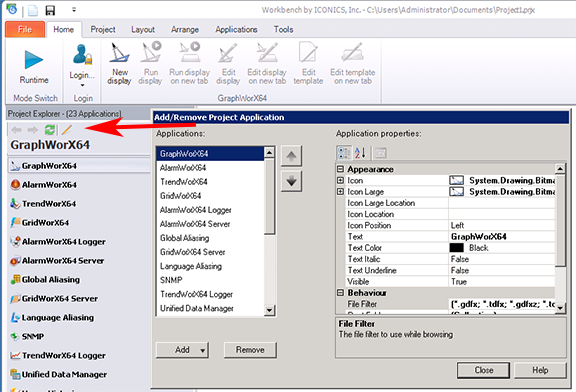This screenshot has height=392, width=576.
Task: Switch properties to categorized view
Action: [x=344, y=153]
